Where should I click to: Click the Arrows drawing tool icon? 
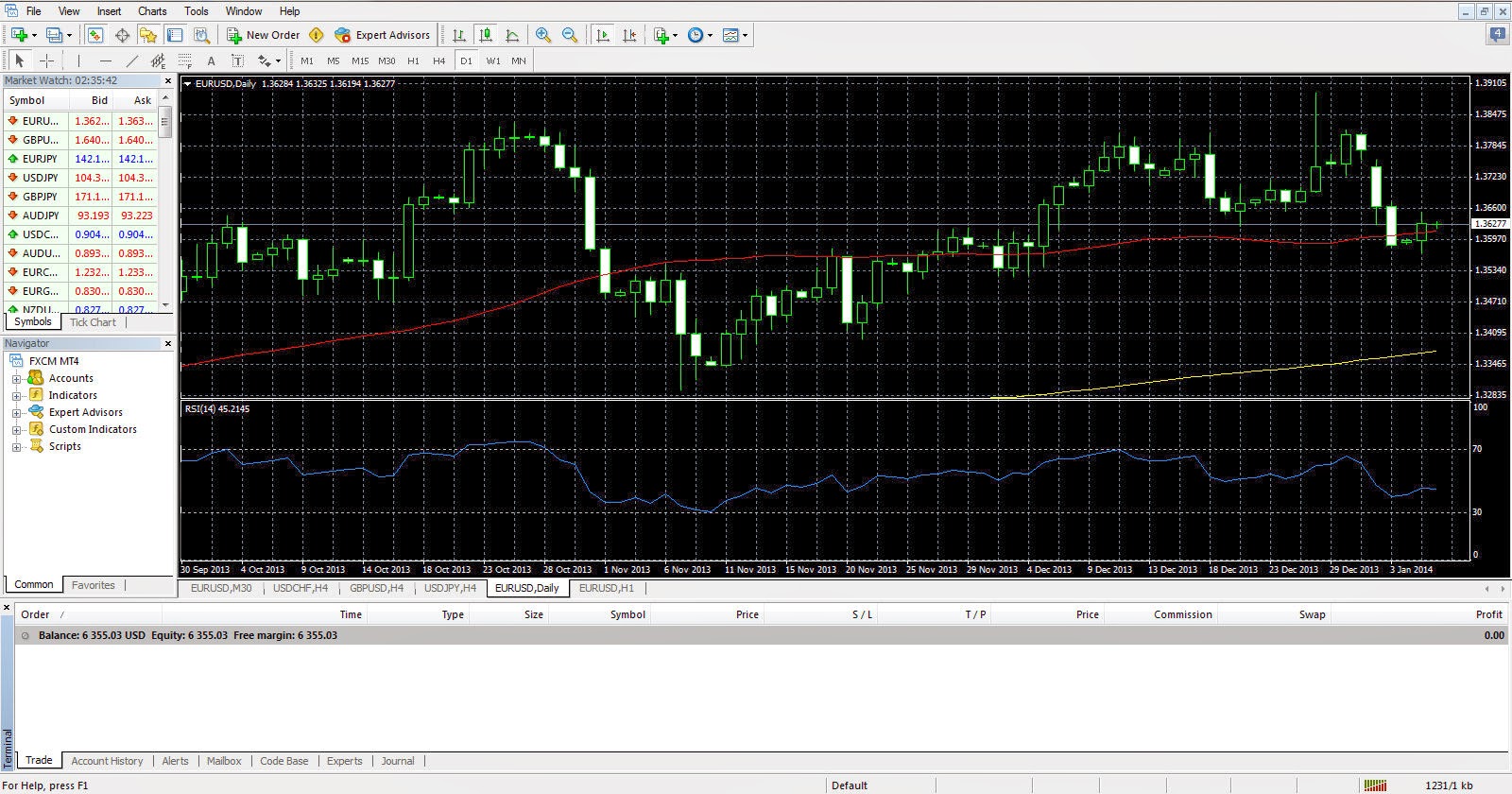[265, 60]
